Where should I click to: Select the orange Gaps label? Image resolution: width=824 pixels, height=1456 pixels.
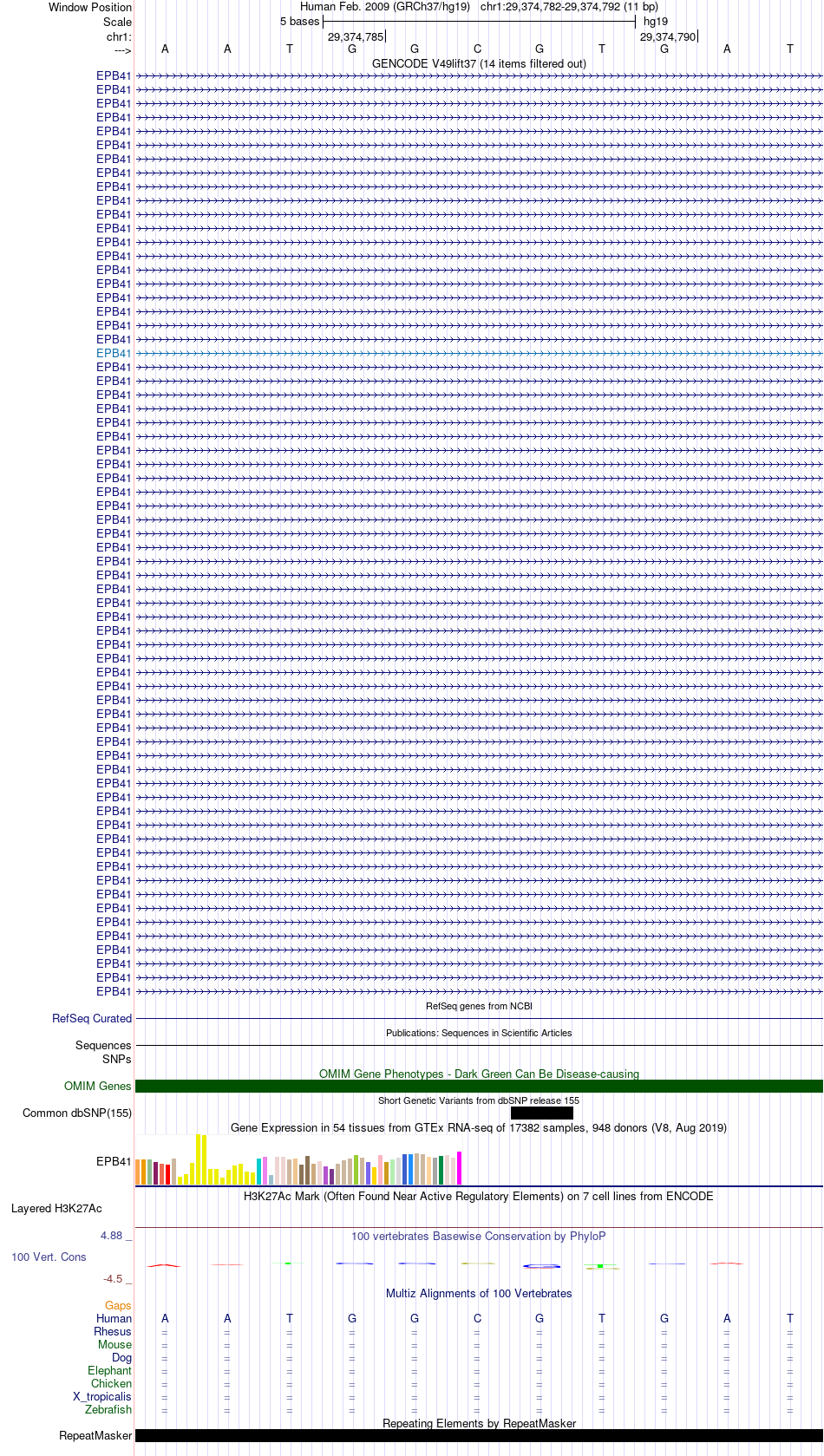tap(118, 1305)
